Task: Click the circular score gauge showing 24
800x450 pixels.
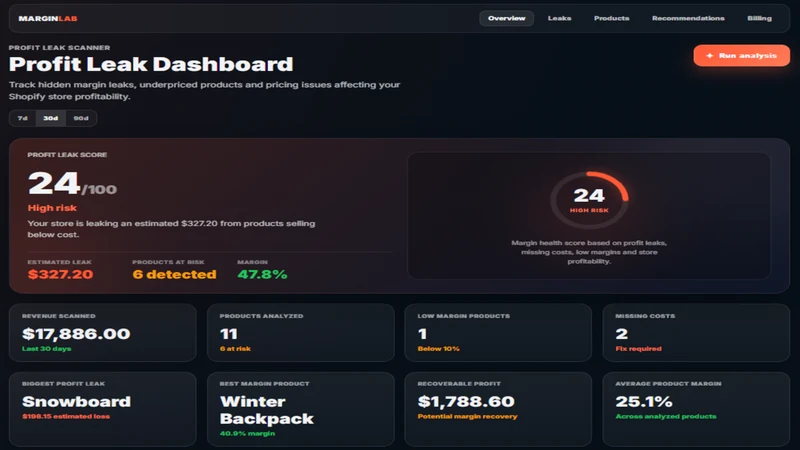Action: click(x=589, y=200)
